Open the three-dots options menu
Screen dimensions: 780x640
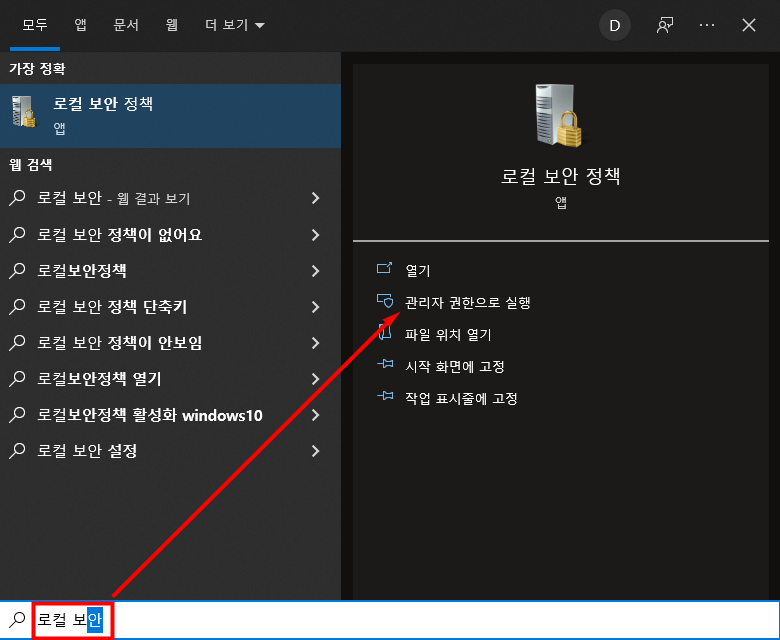pos(707,25)
